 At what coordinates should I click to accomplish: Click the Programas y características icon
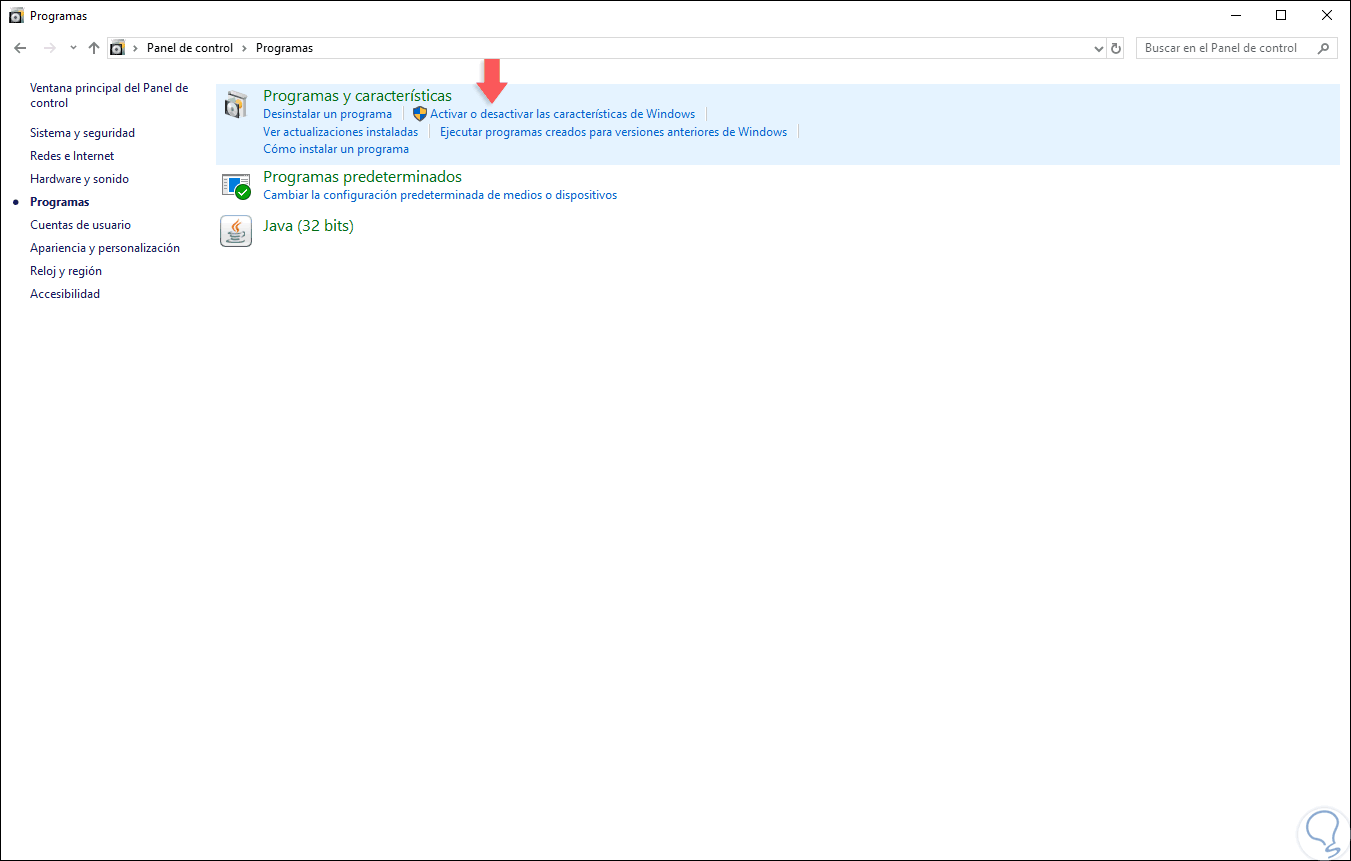pyautogui.click(x=236, y=104)
